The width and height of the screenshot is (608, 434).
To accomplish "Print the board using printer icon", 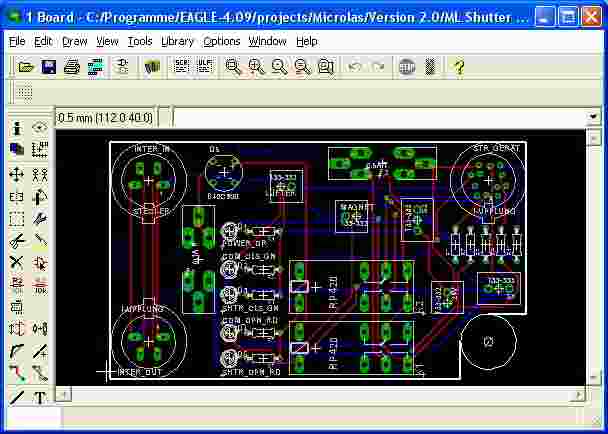I will click(x=72, y=67).
